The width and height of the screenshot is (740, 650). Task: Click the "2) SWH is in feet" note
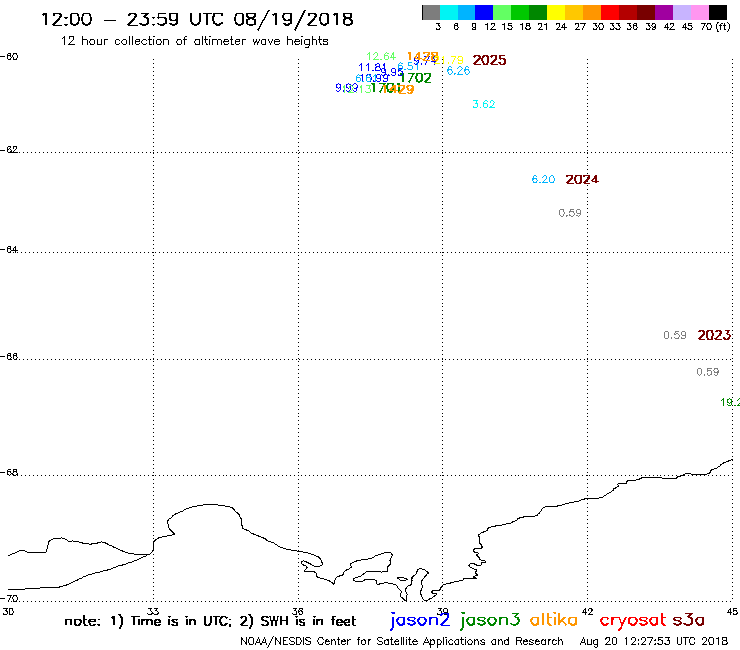coord(298,621)
